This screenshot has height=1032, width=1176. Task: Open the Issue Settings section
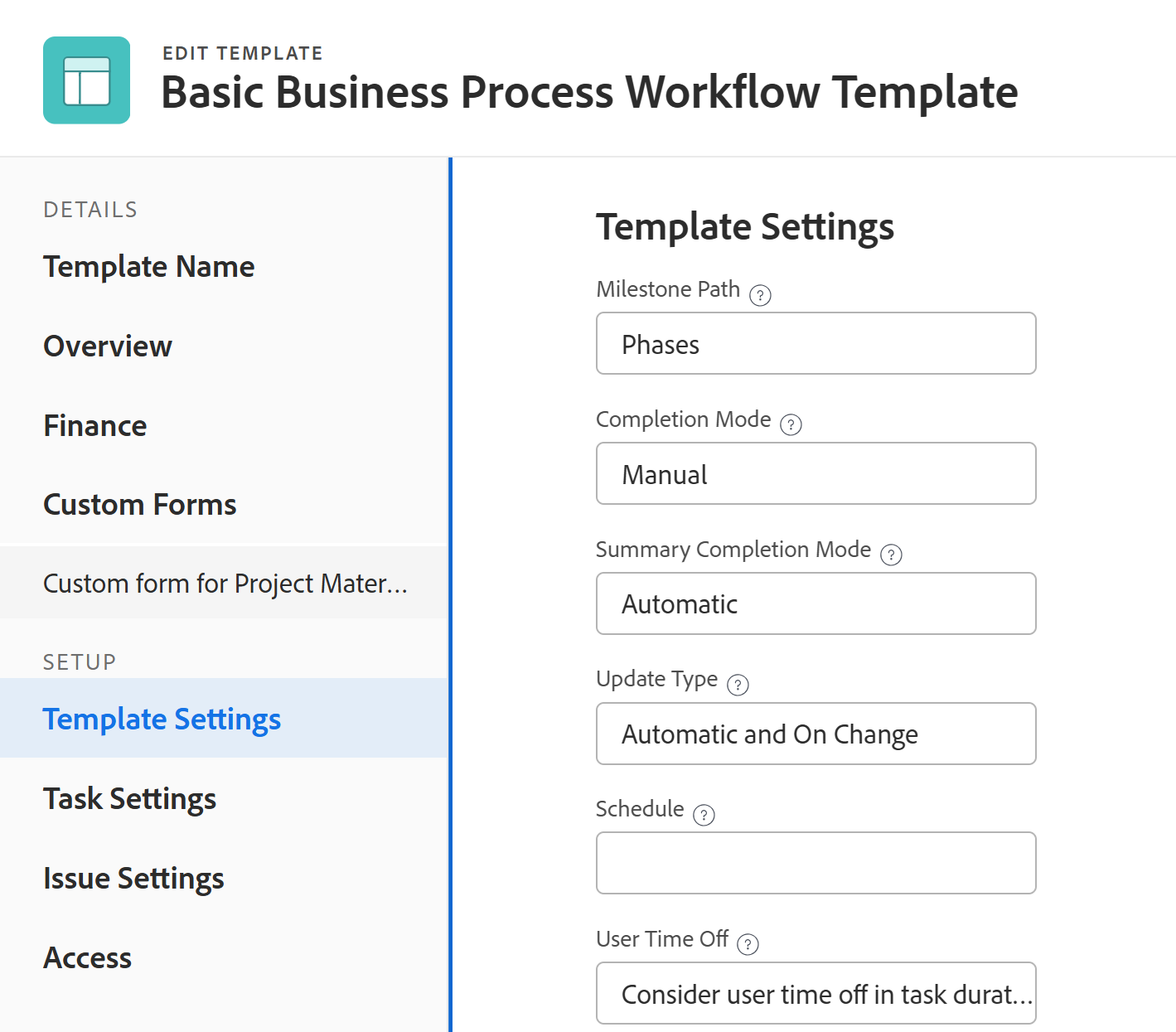pyautogui.click(x=133, y=878)
